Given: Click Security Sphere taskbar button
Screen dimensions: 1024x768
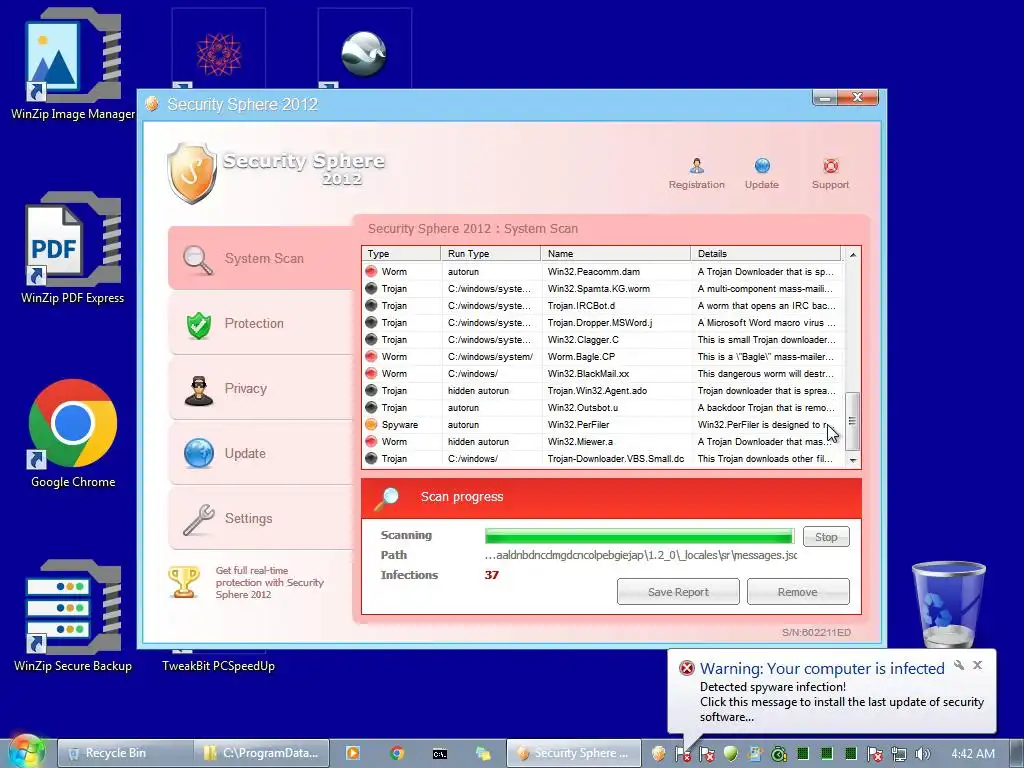Looking at the screenshot, I should 574,753.
